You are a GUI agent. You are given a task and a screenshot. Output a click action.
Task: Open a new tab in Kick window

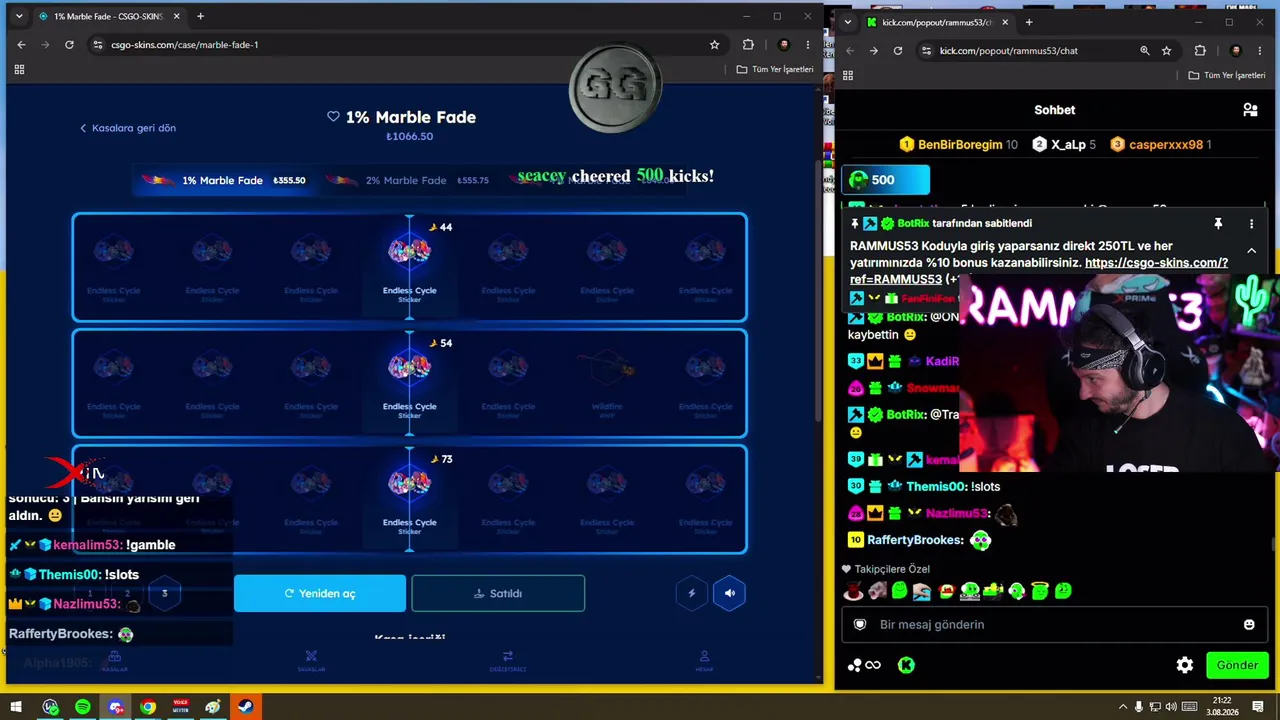tap(1029, 22)
